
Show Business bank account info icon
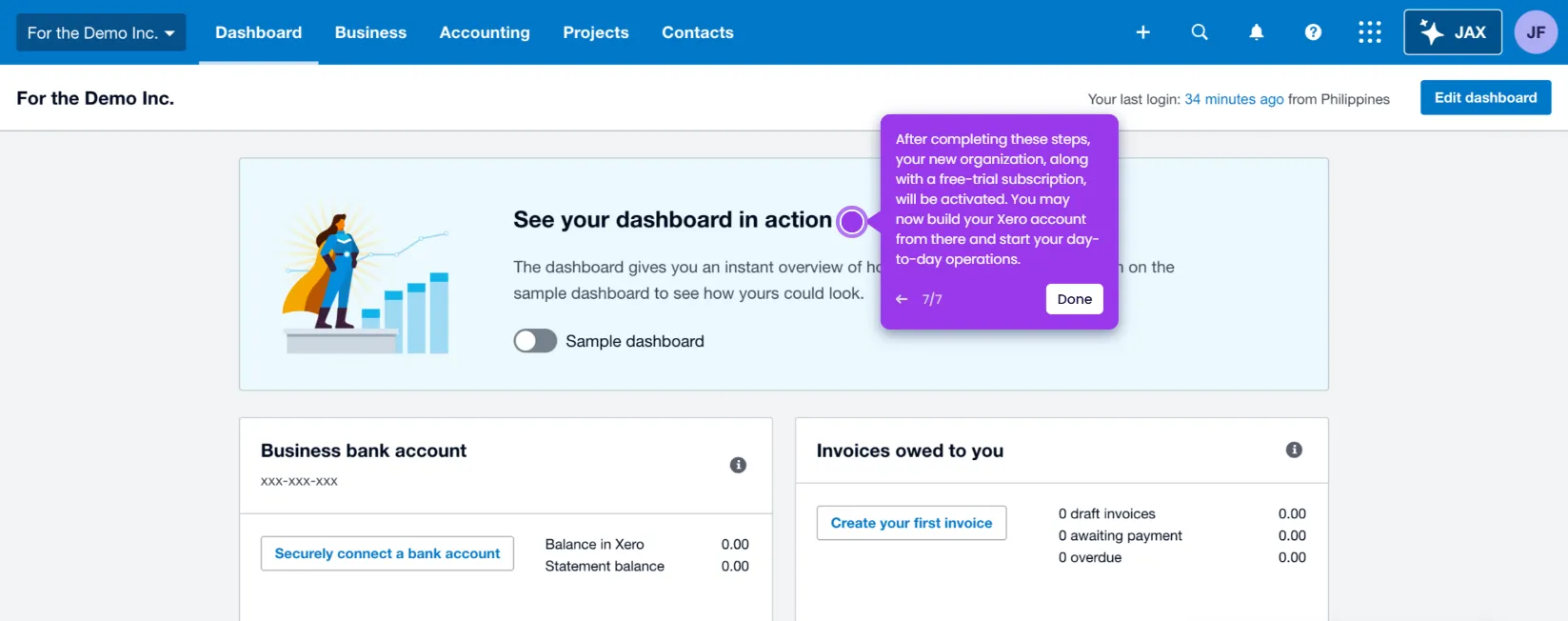tap(738, 465)
